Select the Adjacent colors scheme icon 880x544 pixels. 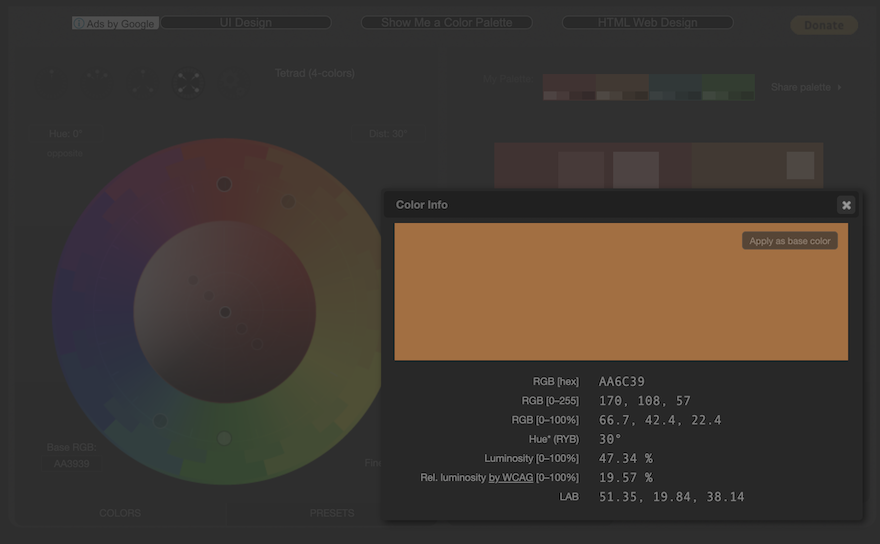[x=98, y=82]
